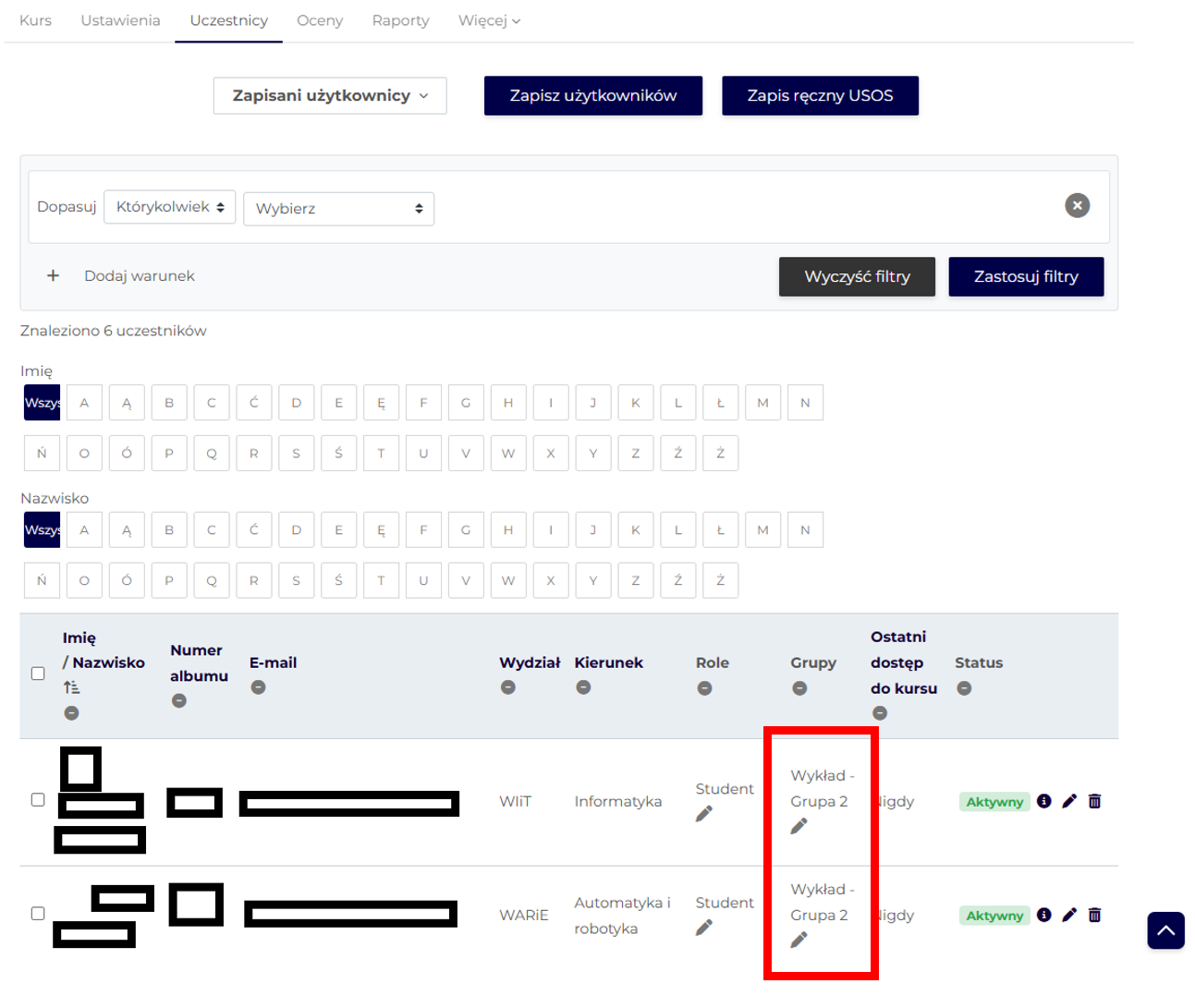Click the scroll-to-top arrow button

(1165, 930)
